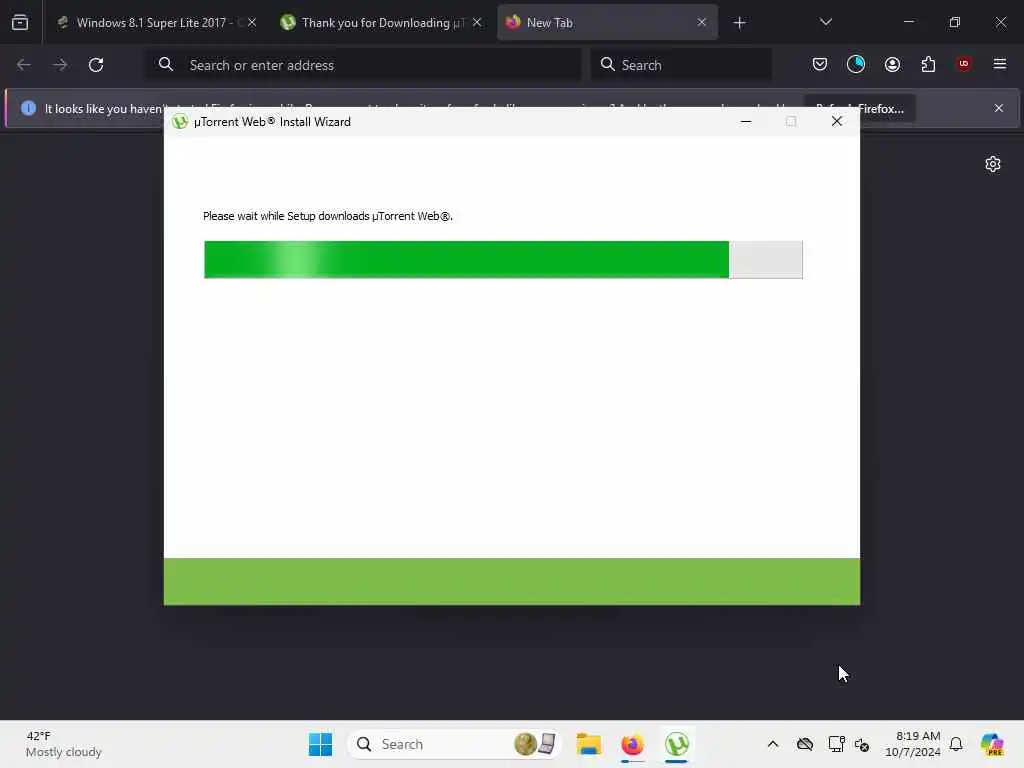Select µTorrent installer taskbar icon
1024x768 pixels.
pyautogui.click(x=677, y=744)
